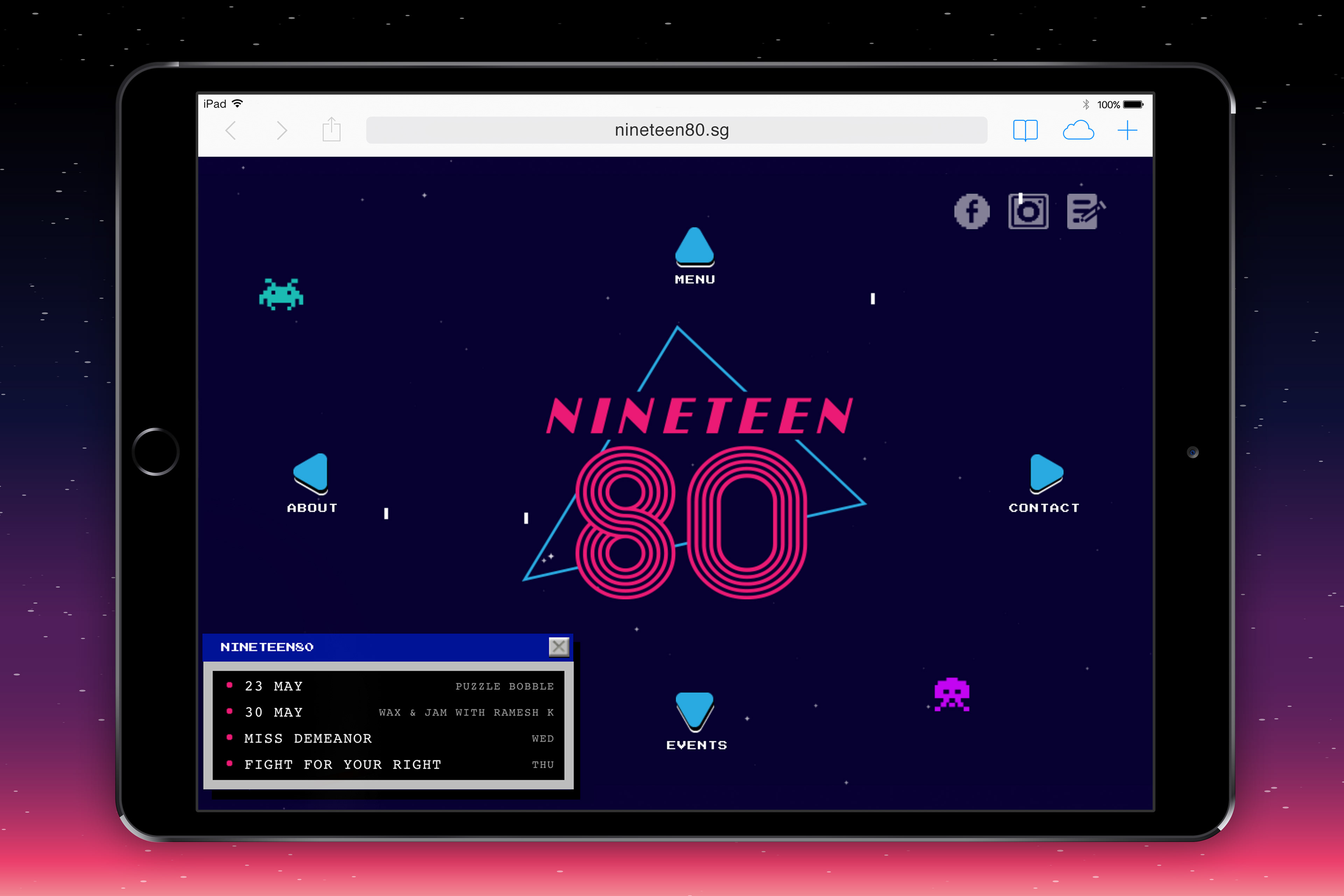Viewport: 1344px width, 896px height.
Task: Open the CONTACT section label
Action: click(x=1044, y=508)
